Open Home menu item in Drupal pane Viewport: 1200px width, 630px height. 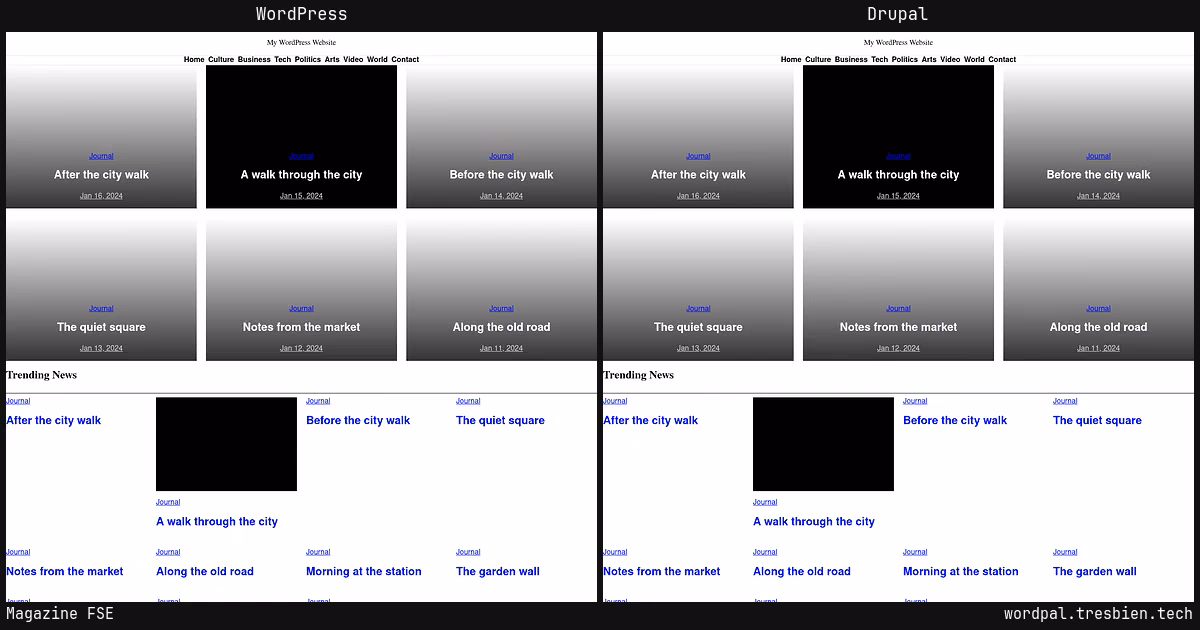[x=791, y=60]
